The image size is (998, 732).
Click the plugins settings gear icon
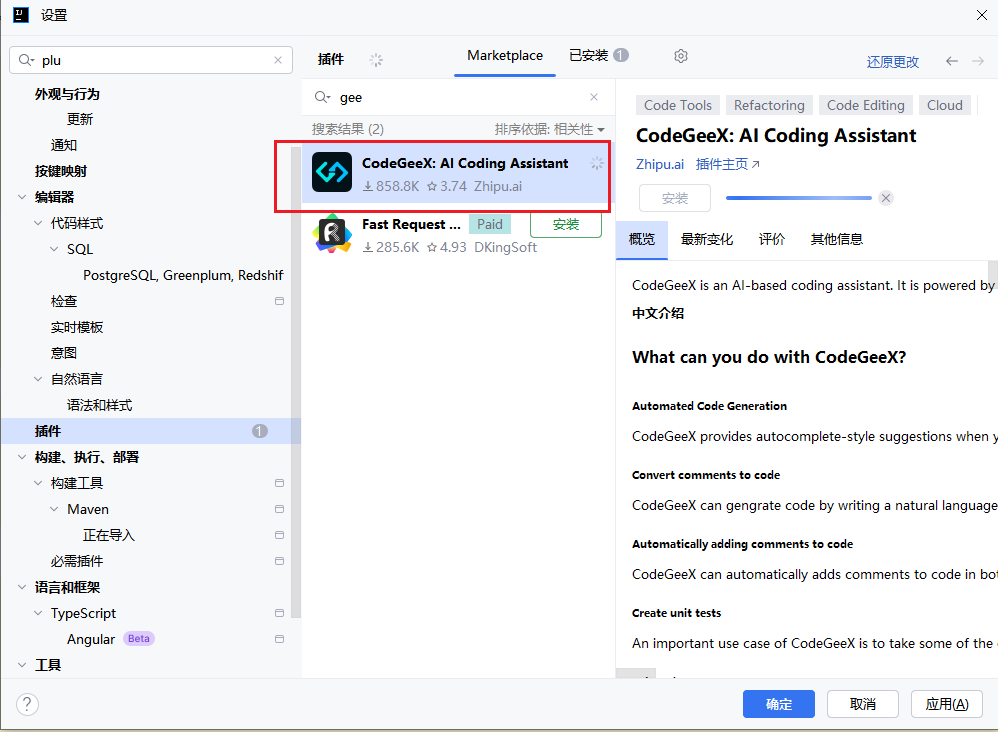(680, 56)
